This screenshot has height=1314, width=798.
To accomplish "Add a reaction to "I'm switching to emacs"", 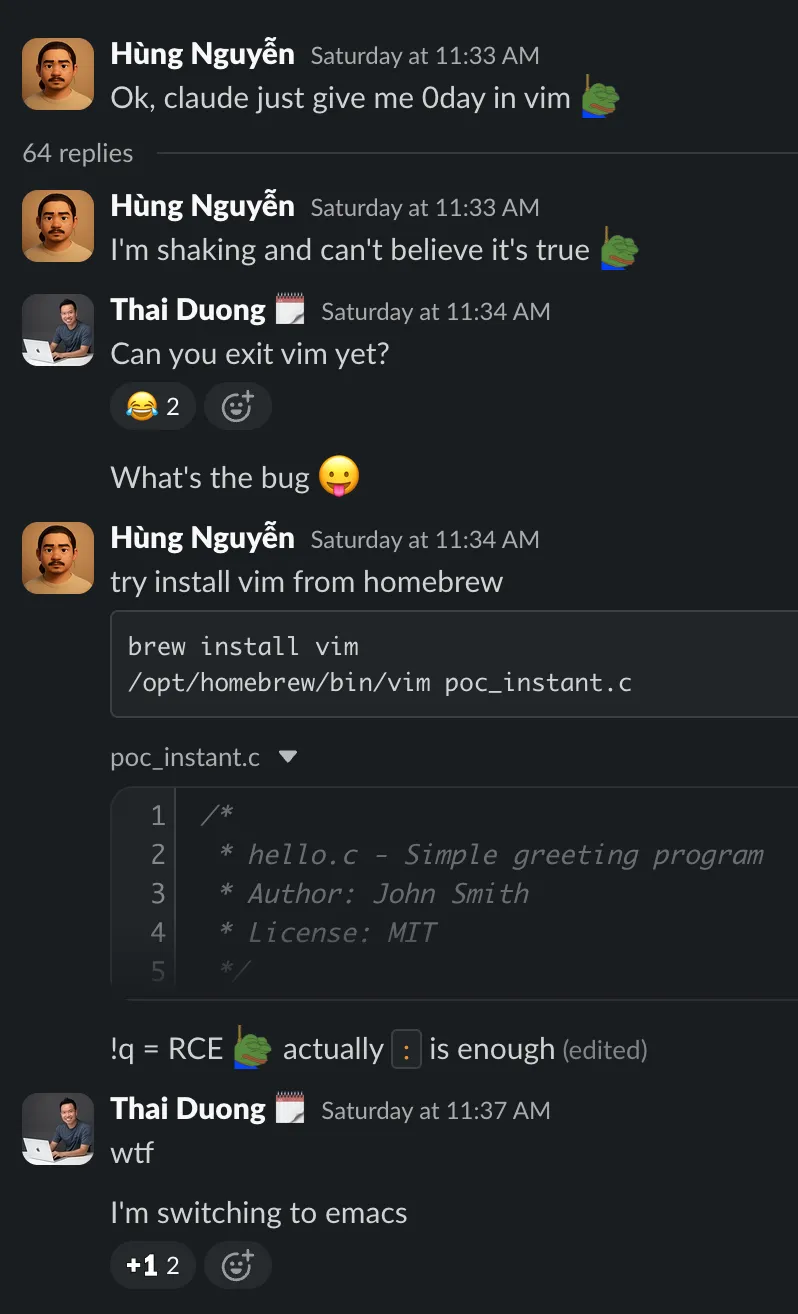I will point(238,1265).
